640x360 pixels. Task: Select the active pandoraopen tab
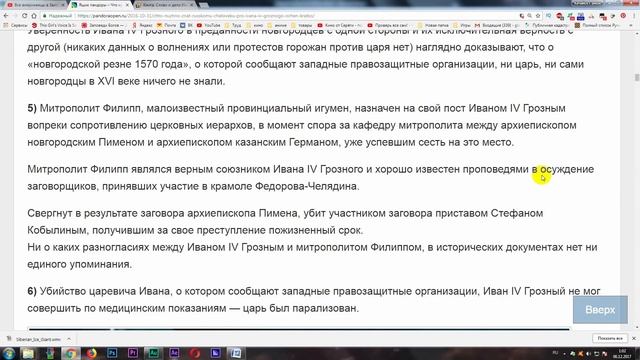pyautogui.click(x=100, y=5)
